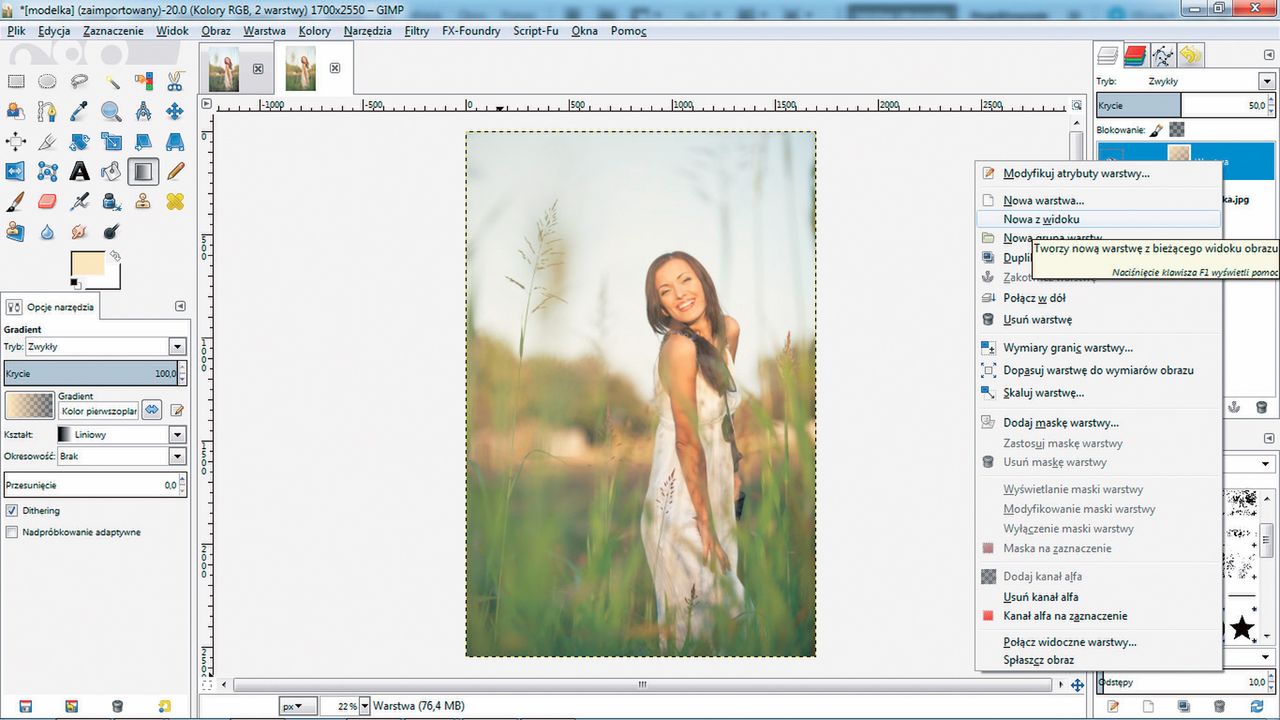Open the Script-Fu menu
This screenshot has height=720, width=1280.
pos(536,31)
